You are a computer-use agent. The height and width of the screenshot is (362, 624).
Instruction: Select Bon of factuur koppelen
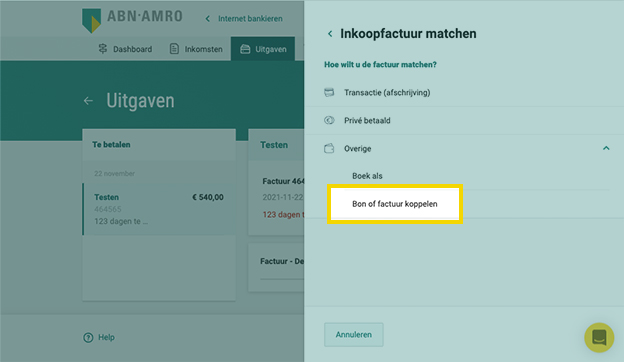[395, 204]
